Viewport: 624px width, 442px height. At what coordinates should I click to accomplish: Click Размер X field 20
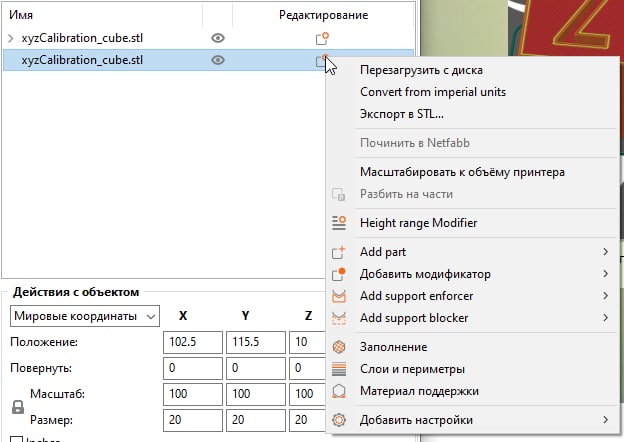(x=193, y=420)
